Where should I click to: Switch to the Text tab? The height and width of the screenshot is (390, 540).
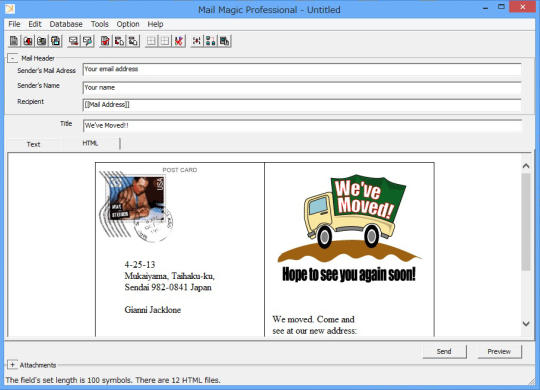33,144
